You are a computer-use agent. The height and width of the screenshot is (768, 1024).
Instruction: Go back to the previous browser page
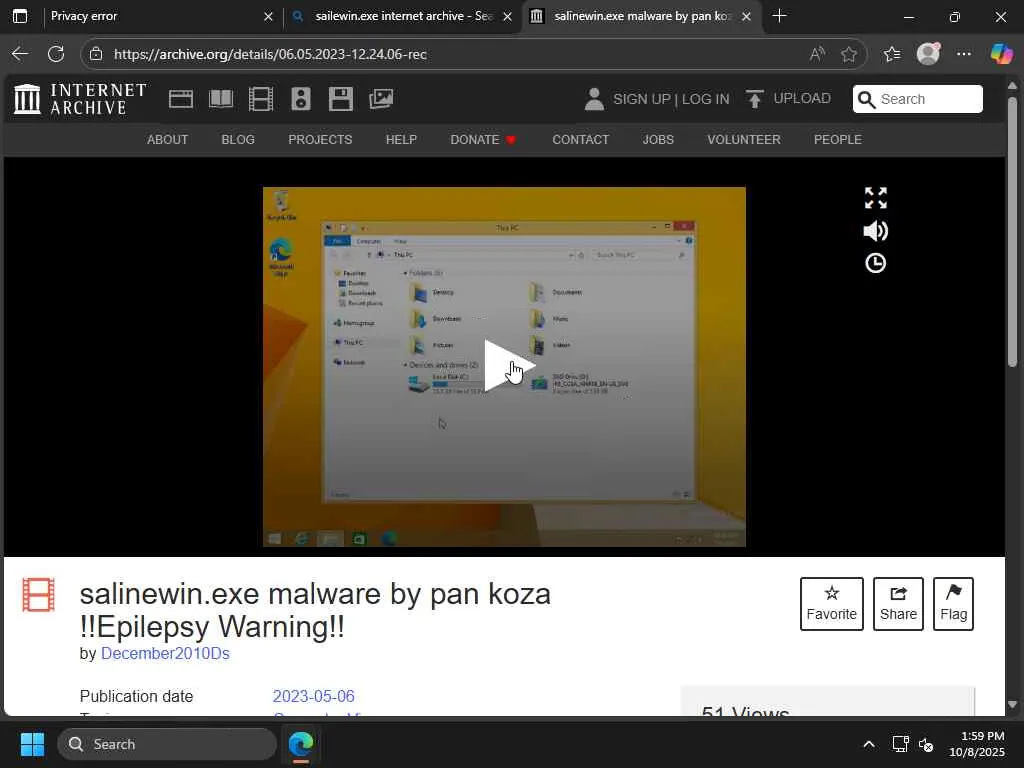tap(20, 54)
